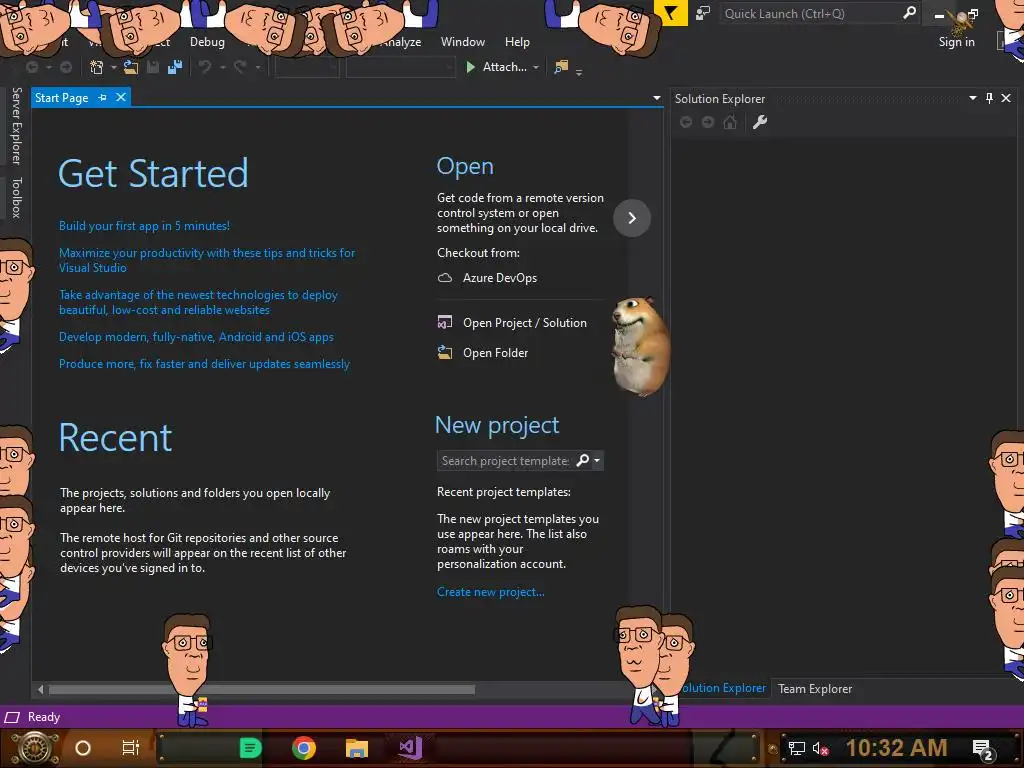Click Produce more, fix faster link
Screen dimensions: 1024x768
pos(204,364)
